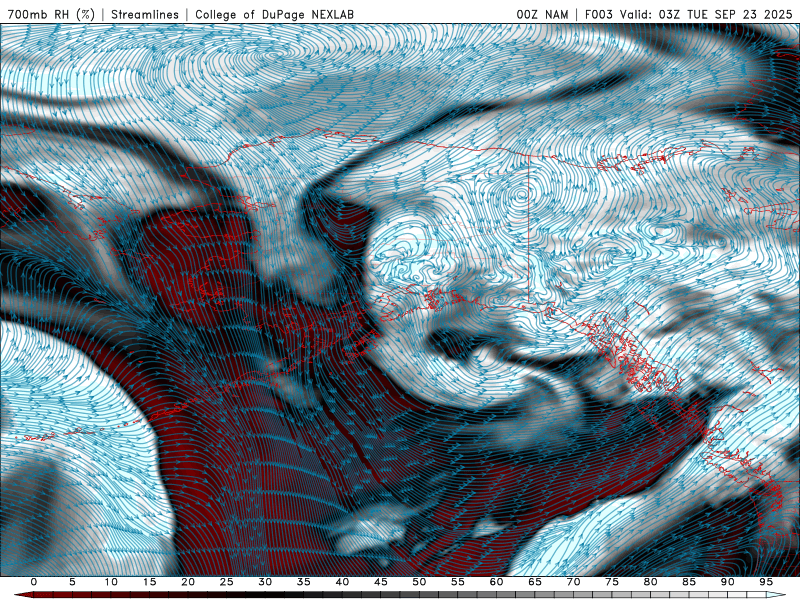Click the colorbar label "45"
The height and width of the screenshot is (600, 800).
pos(381,582)
